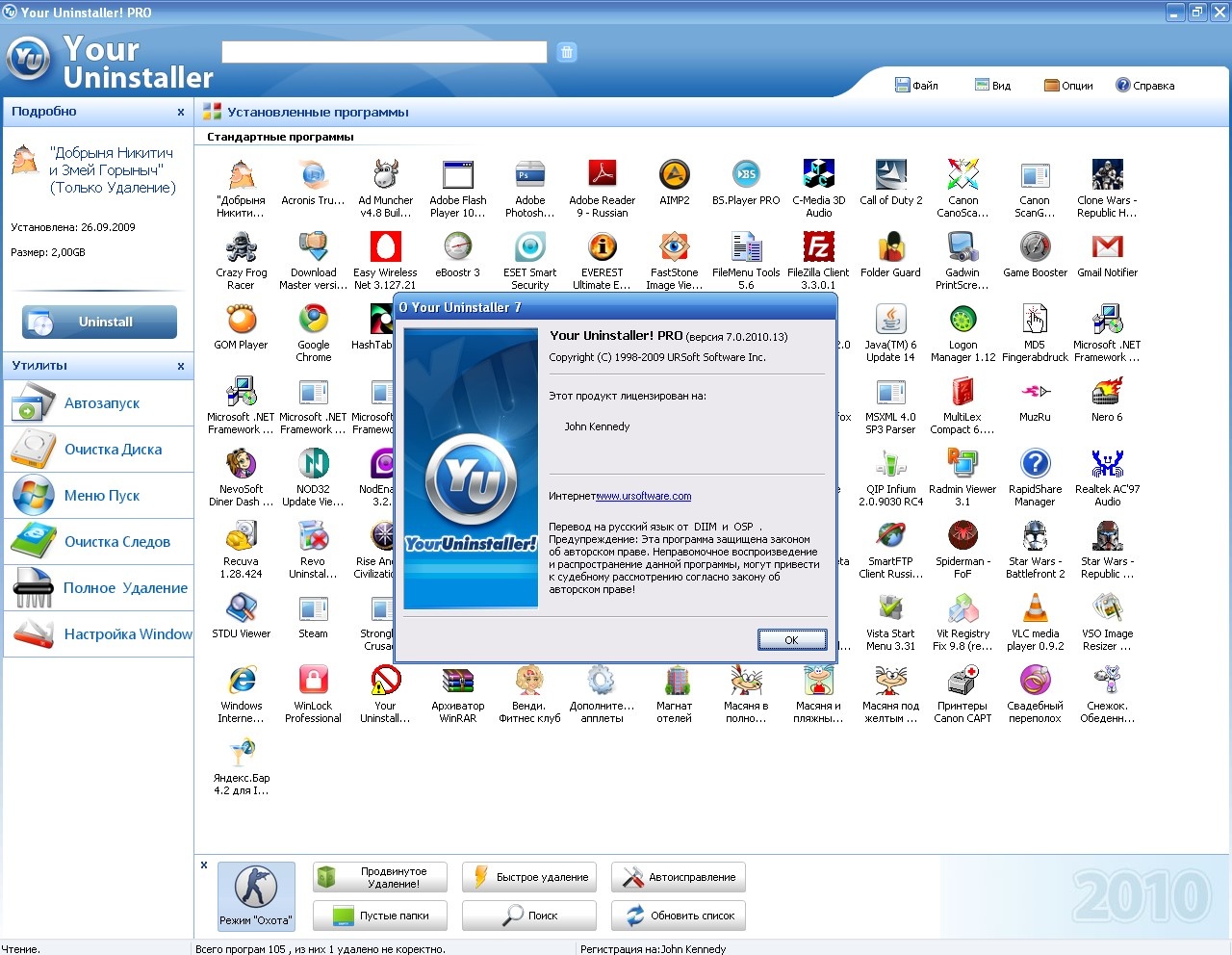Select the FileZilla Client 3.3.0.1 icon

(818, 247)
